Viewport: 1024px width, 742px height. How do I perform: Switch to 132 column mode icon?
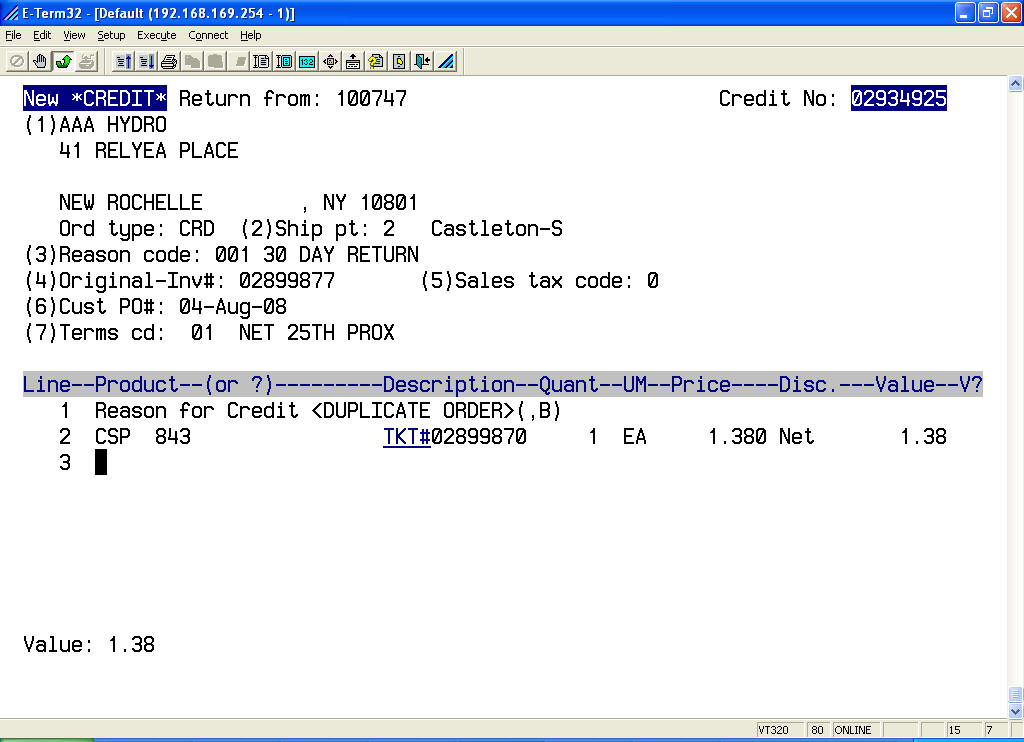307,61
